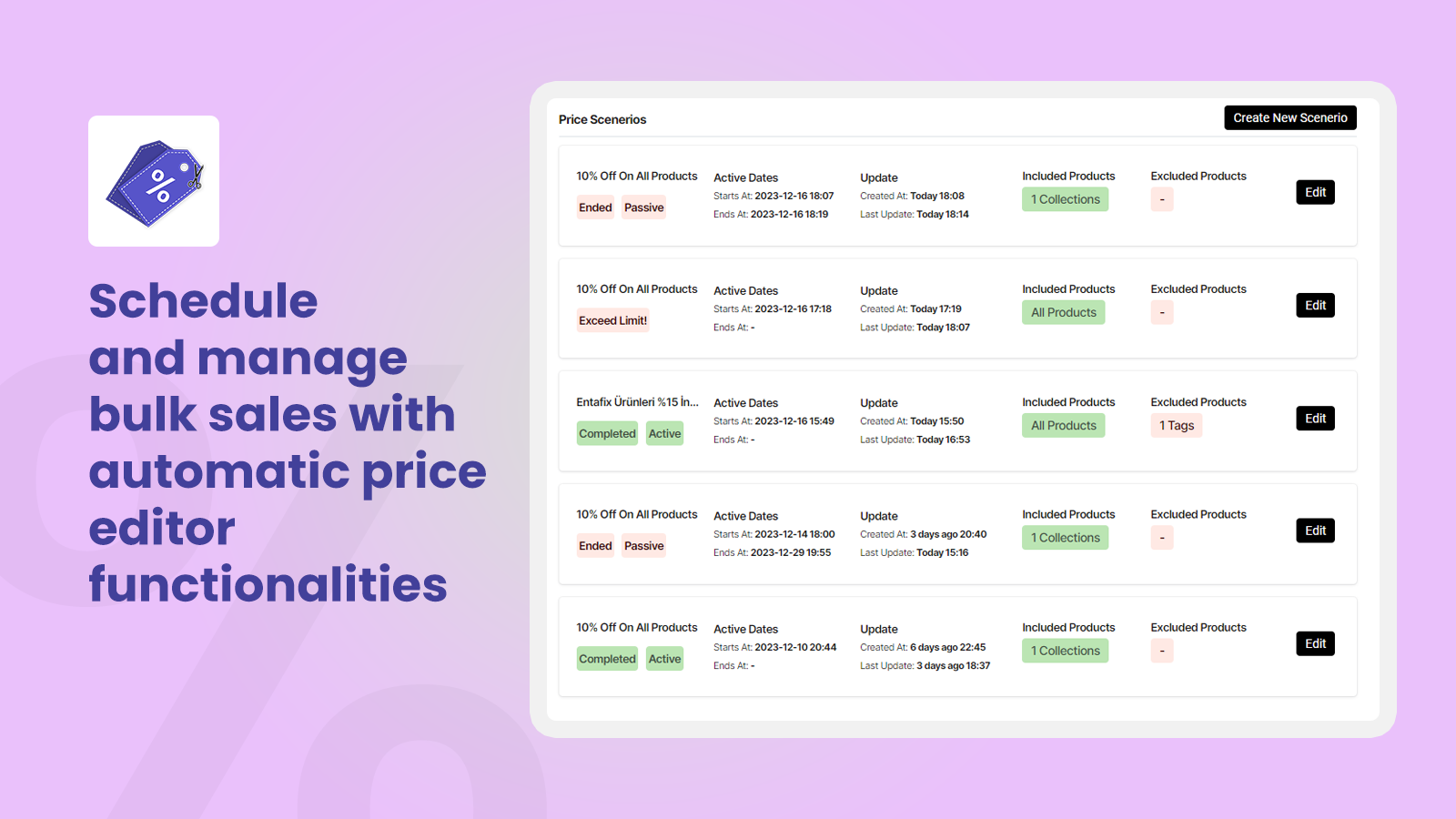This screenshot has width=1456, height=819.
Task: Click the Exceed Limit! status badge
Action: click(612, 321)
